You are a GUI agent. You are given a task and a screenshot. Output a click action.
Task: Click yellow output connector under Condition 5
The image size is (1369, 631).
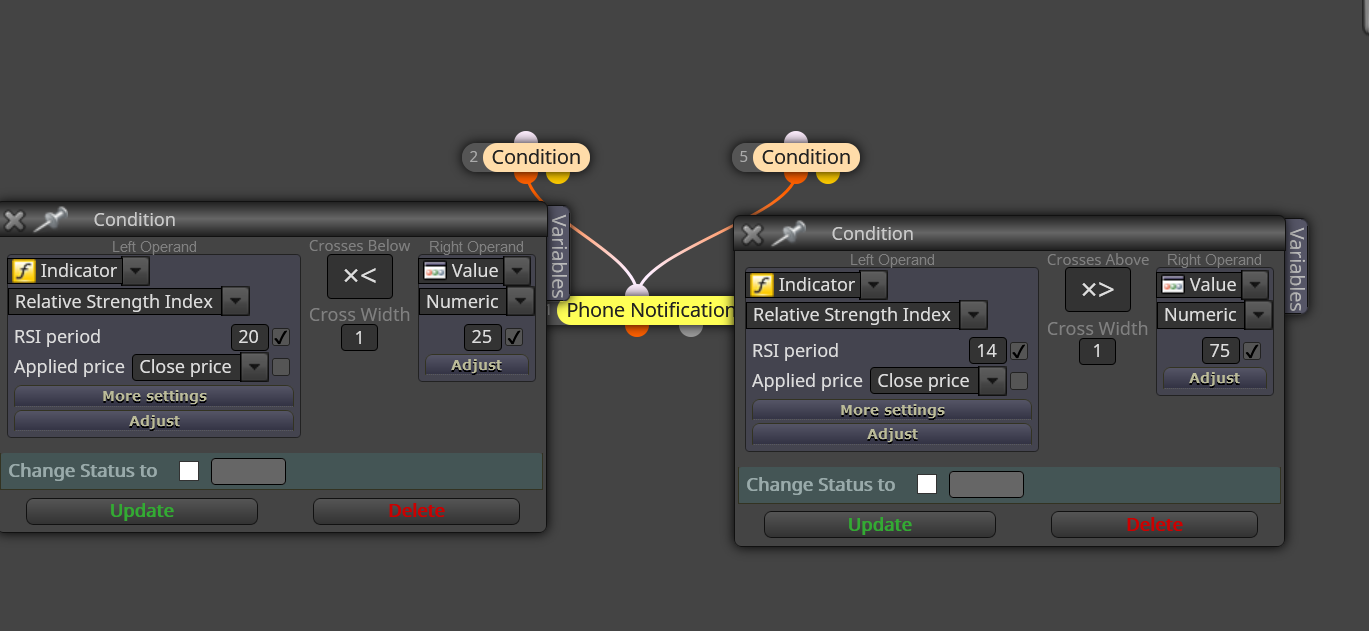click(x=828, y=176)
